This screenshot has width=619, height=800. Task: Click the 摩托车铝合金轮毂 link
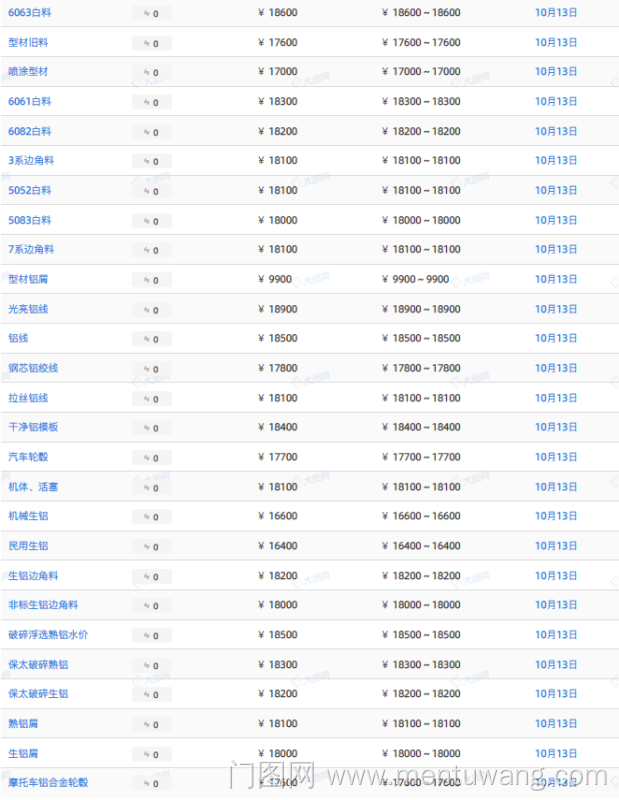pyautogui.click(x=48, y=783)
